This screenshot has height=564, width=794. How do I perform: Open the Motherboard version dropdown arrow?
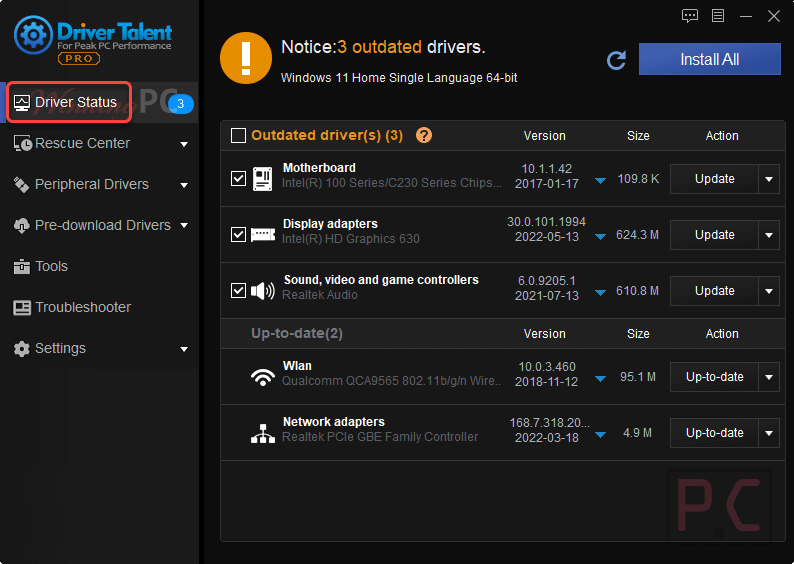[x=601, y=181]
